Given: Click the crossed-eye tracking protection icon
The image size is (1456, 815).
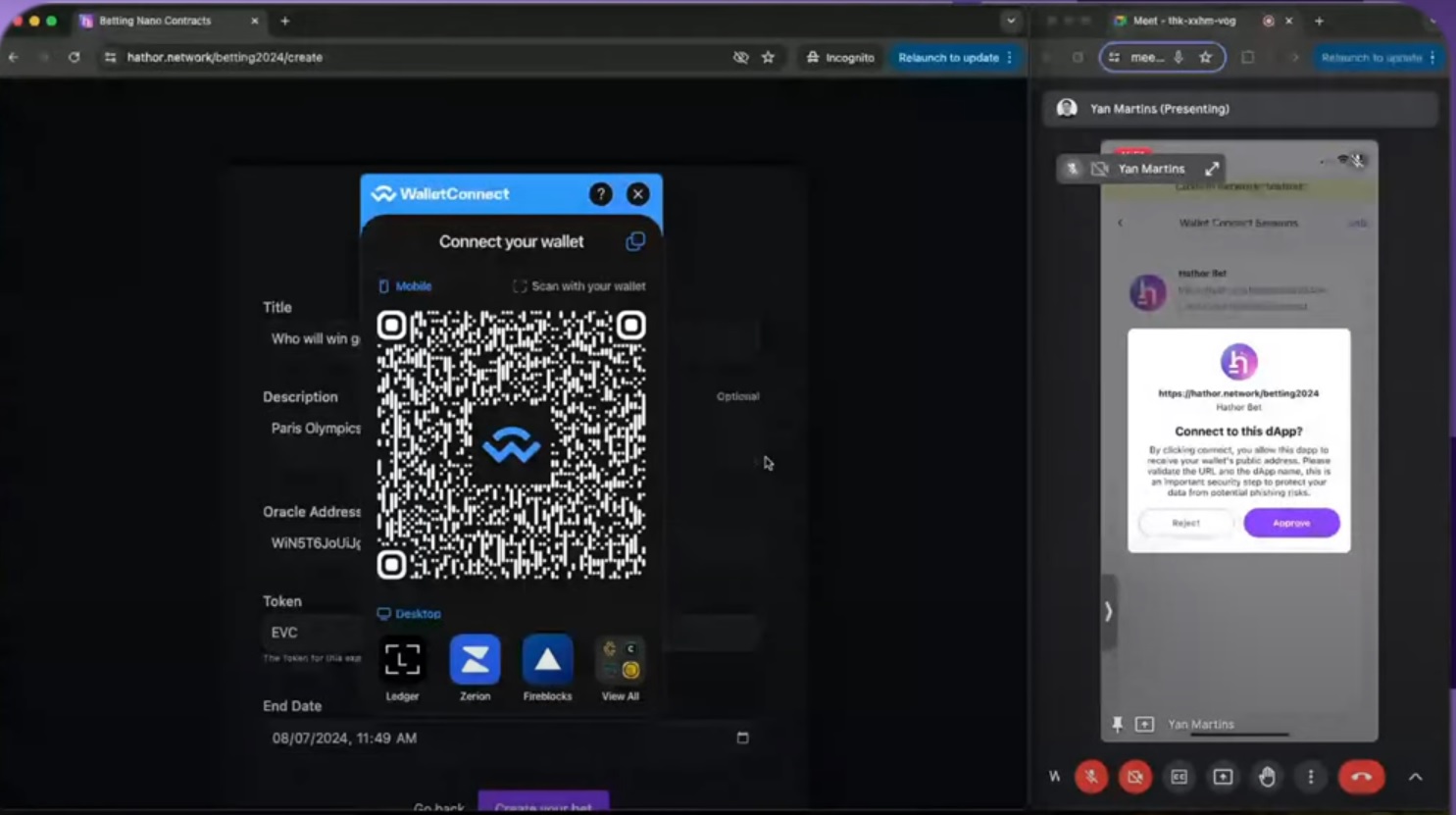Looking at the screenshot, I should (x=740, y=57).
